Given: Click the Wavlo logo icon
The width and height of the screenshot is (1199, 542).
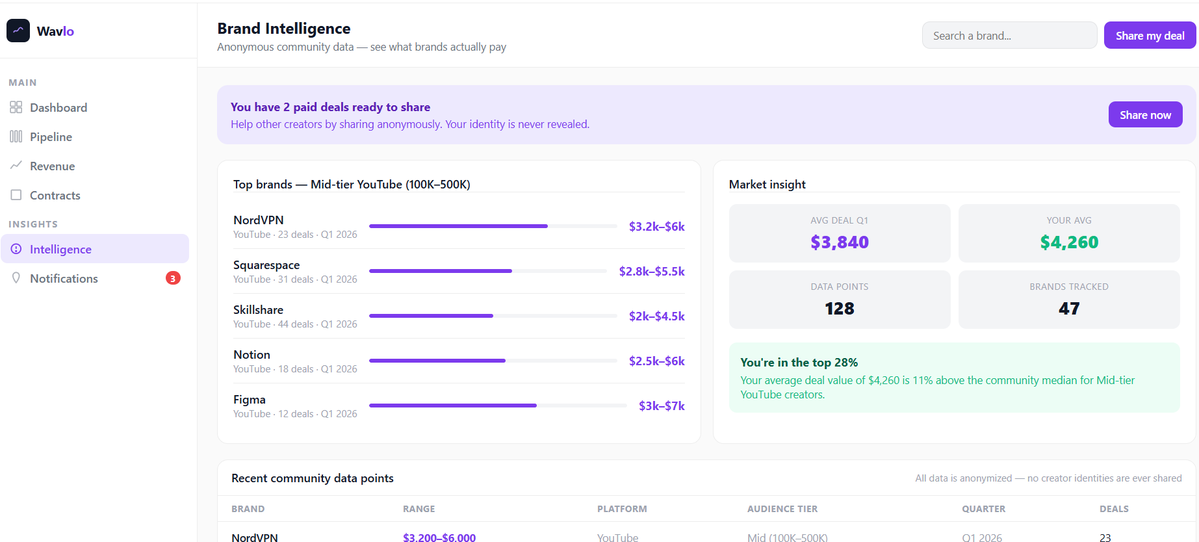Looking at the screenshot, I should click(18, 31).
